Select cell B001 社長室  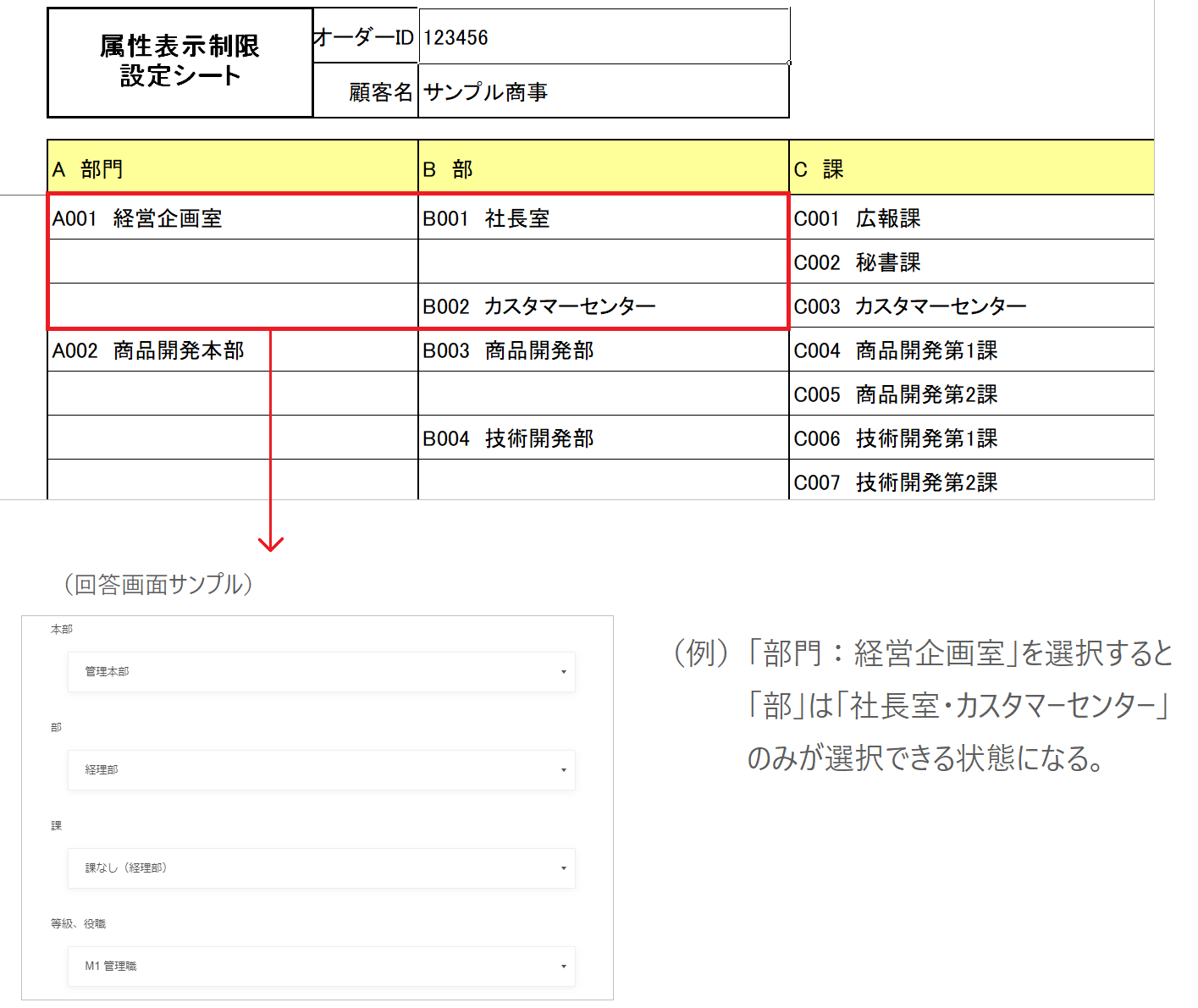coord(603,218)
